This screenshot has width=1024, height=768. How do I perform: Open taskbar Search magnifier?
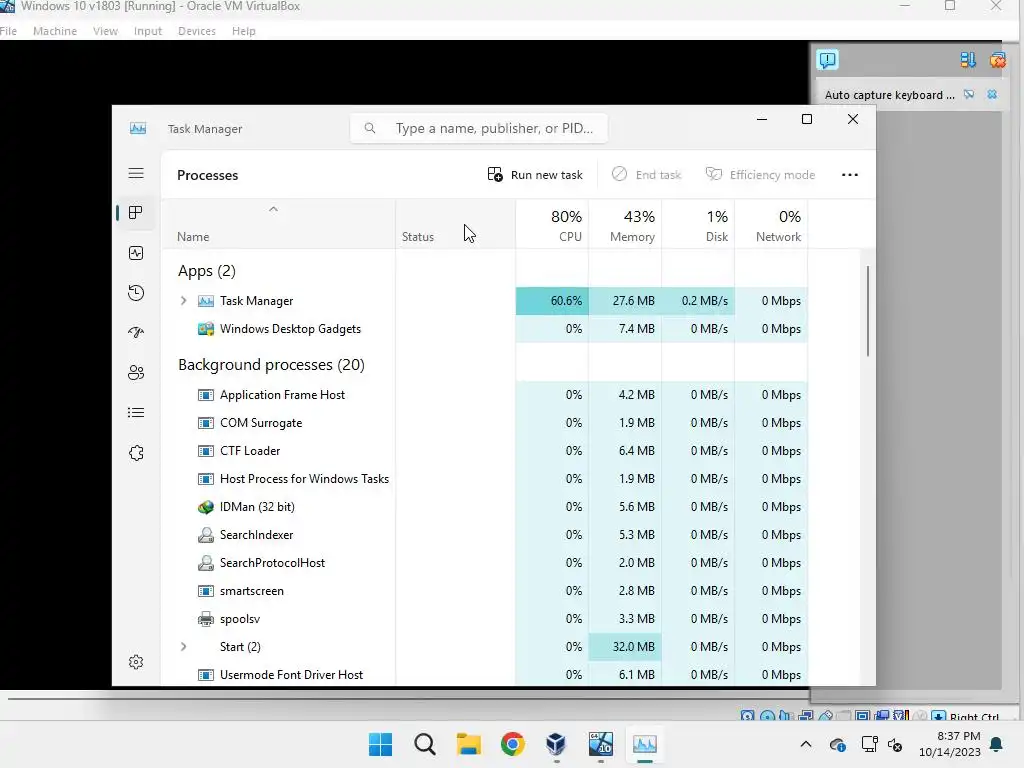pyautogui.click(x=424, y=744)
